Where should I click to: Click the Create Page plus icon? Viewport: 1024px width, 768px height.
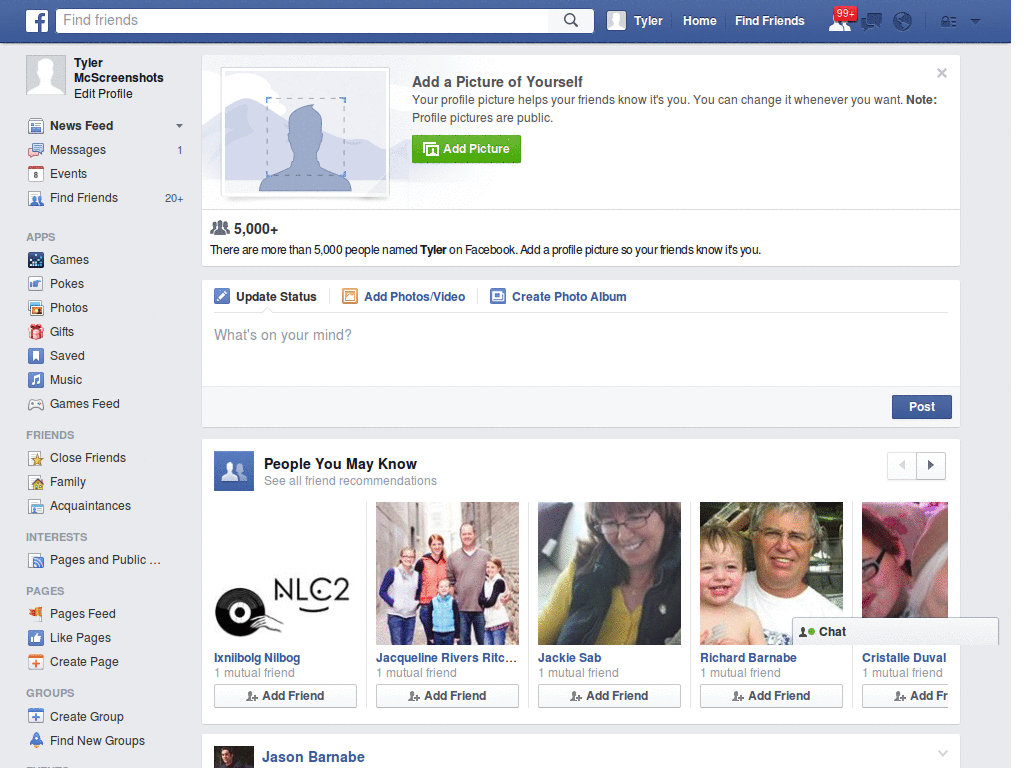coord(36,662)
